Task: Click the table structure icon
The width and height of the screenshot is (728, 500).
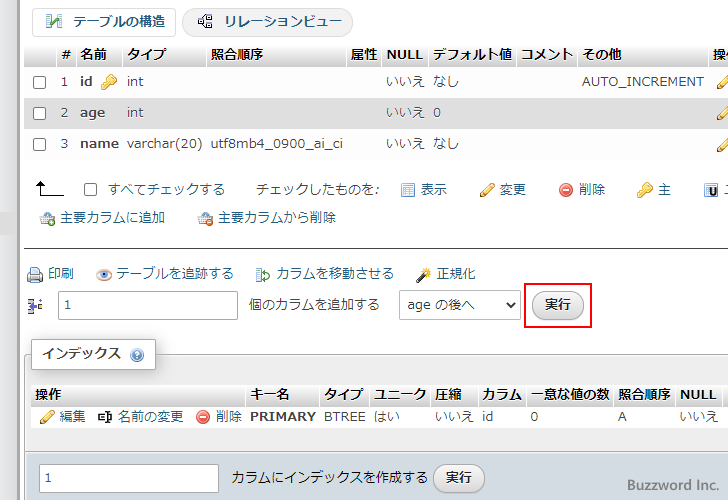Action: (x=53, y=21)
